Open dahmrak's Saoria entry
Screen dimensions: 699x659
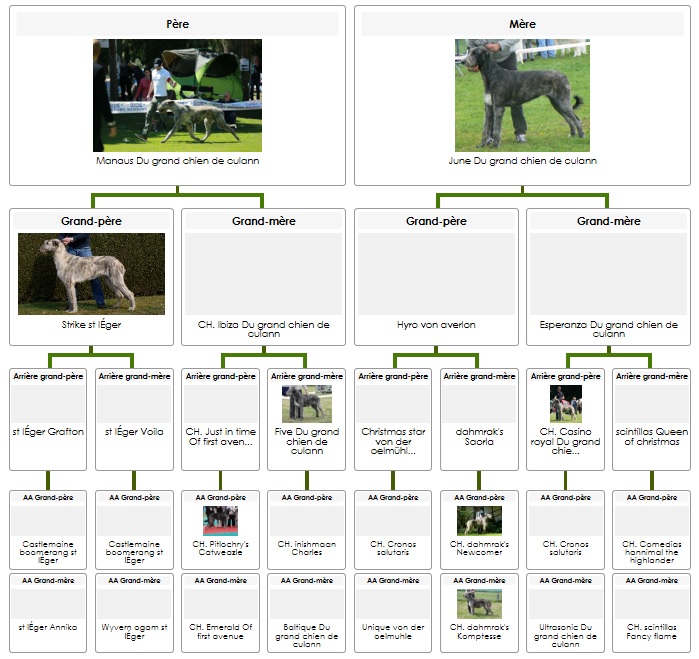pos(479,437)
